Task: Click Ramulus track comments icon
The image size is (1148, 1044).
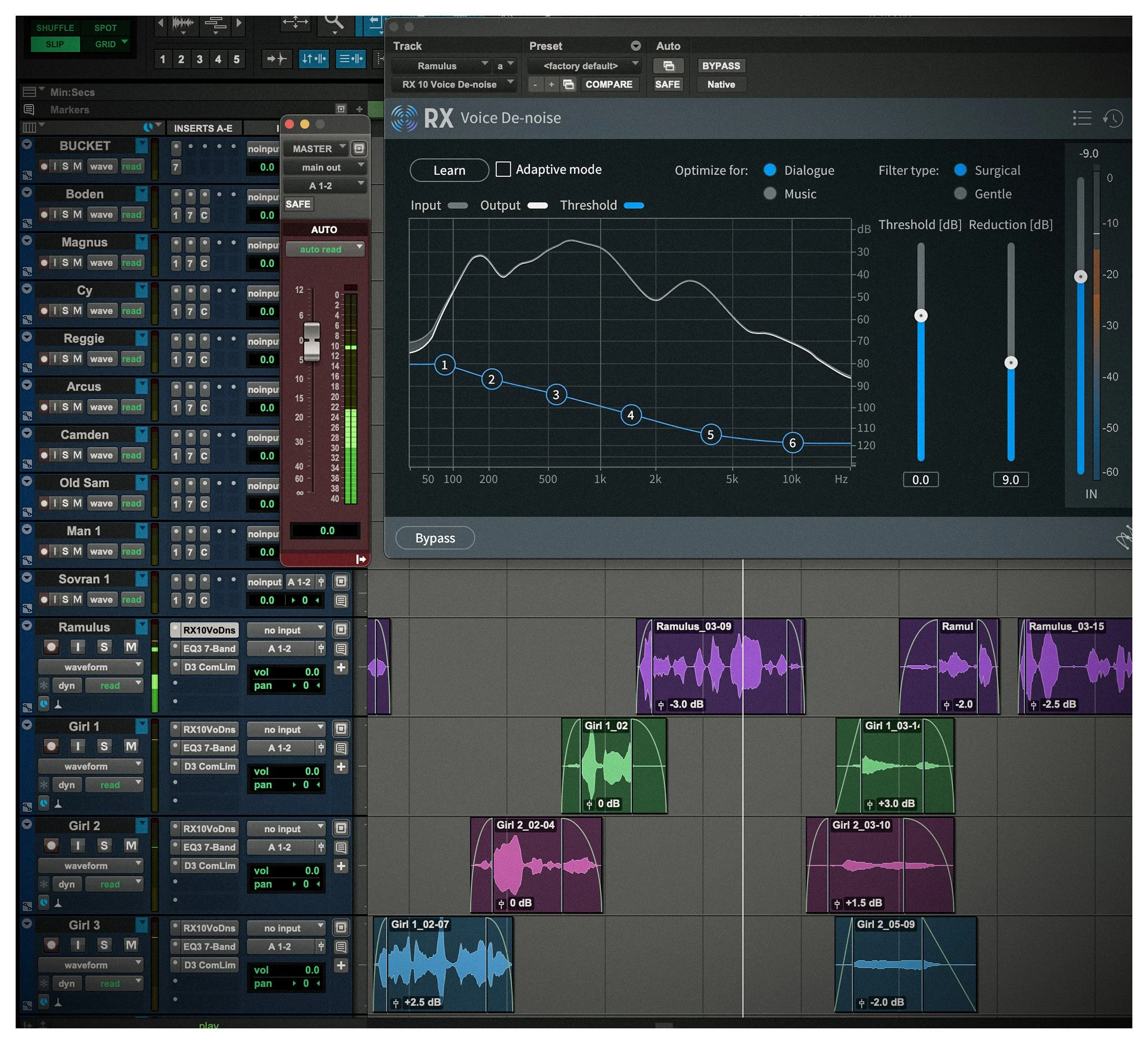Action: (x=341, y=648)
